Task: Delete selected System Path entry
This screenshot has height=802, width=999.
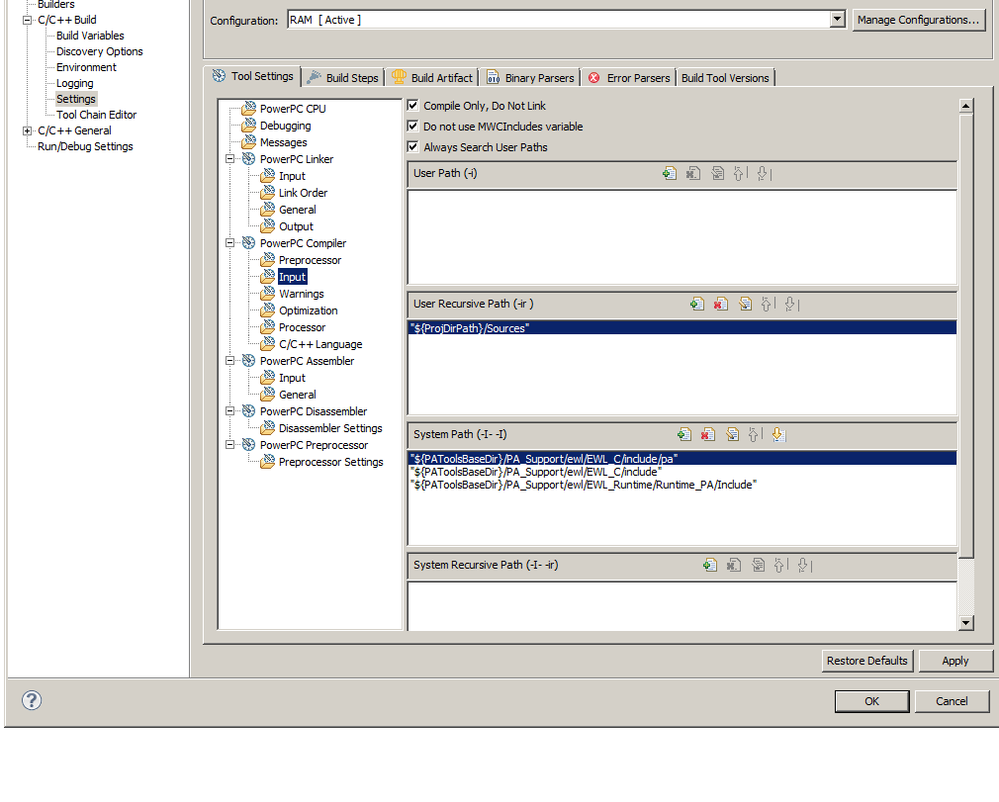Action: click(x=707, y=434)
